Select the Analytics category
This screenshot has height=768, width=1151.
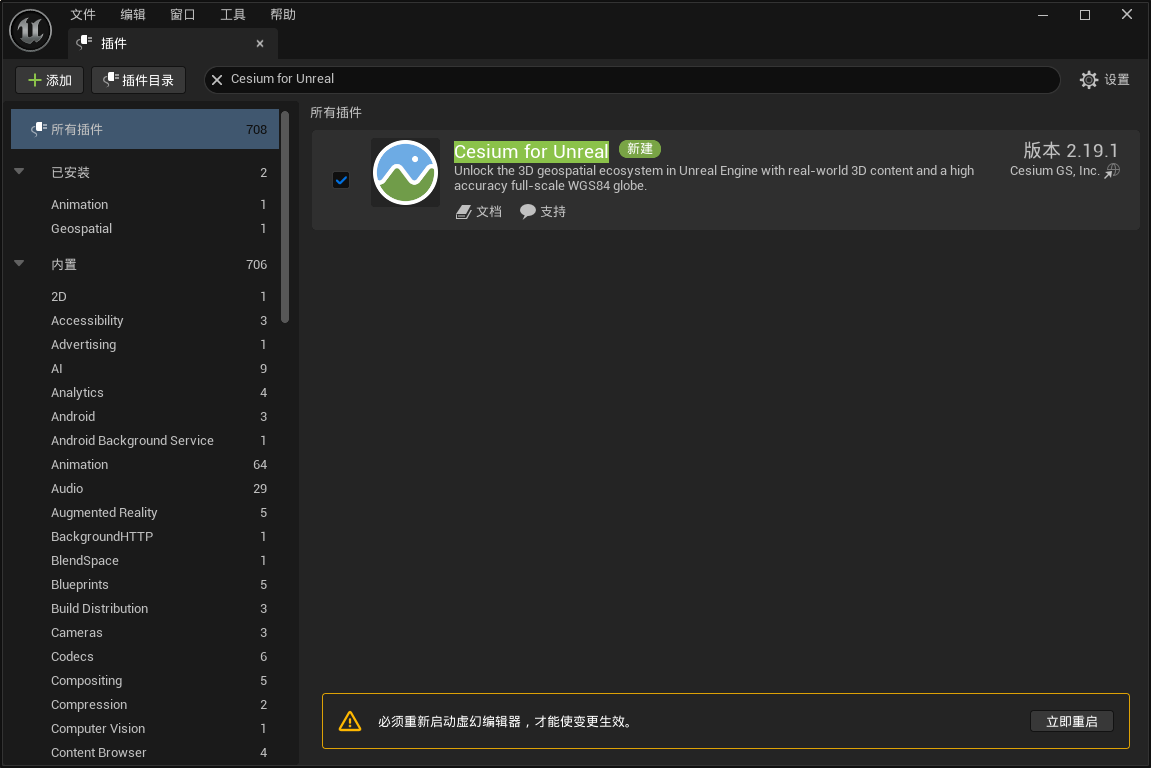145,393
